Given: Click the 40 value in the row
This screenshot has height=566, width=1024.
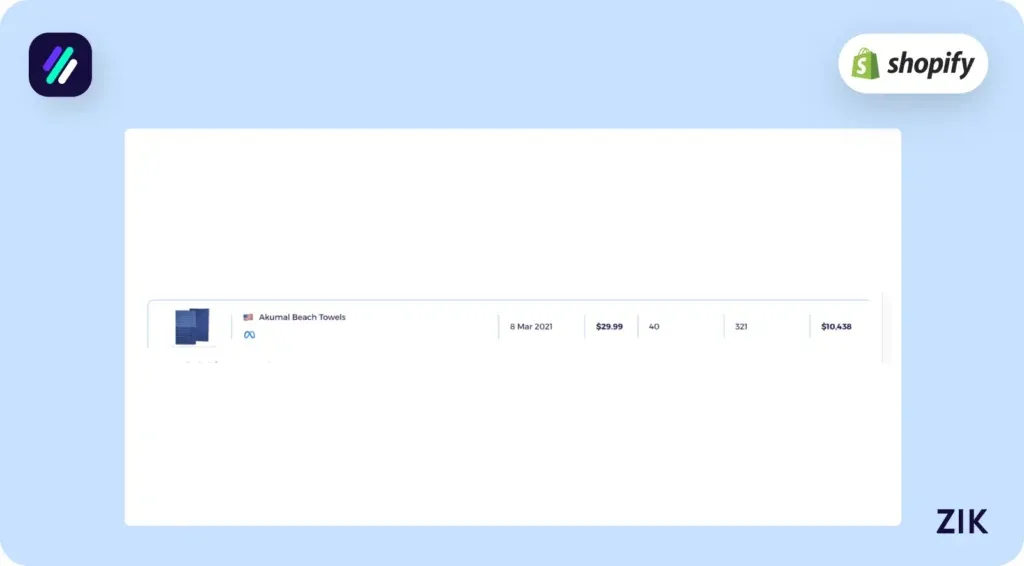Looking at the screenshot, I should 654,327.
